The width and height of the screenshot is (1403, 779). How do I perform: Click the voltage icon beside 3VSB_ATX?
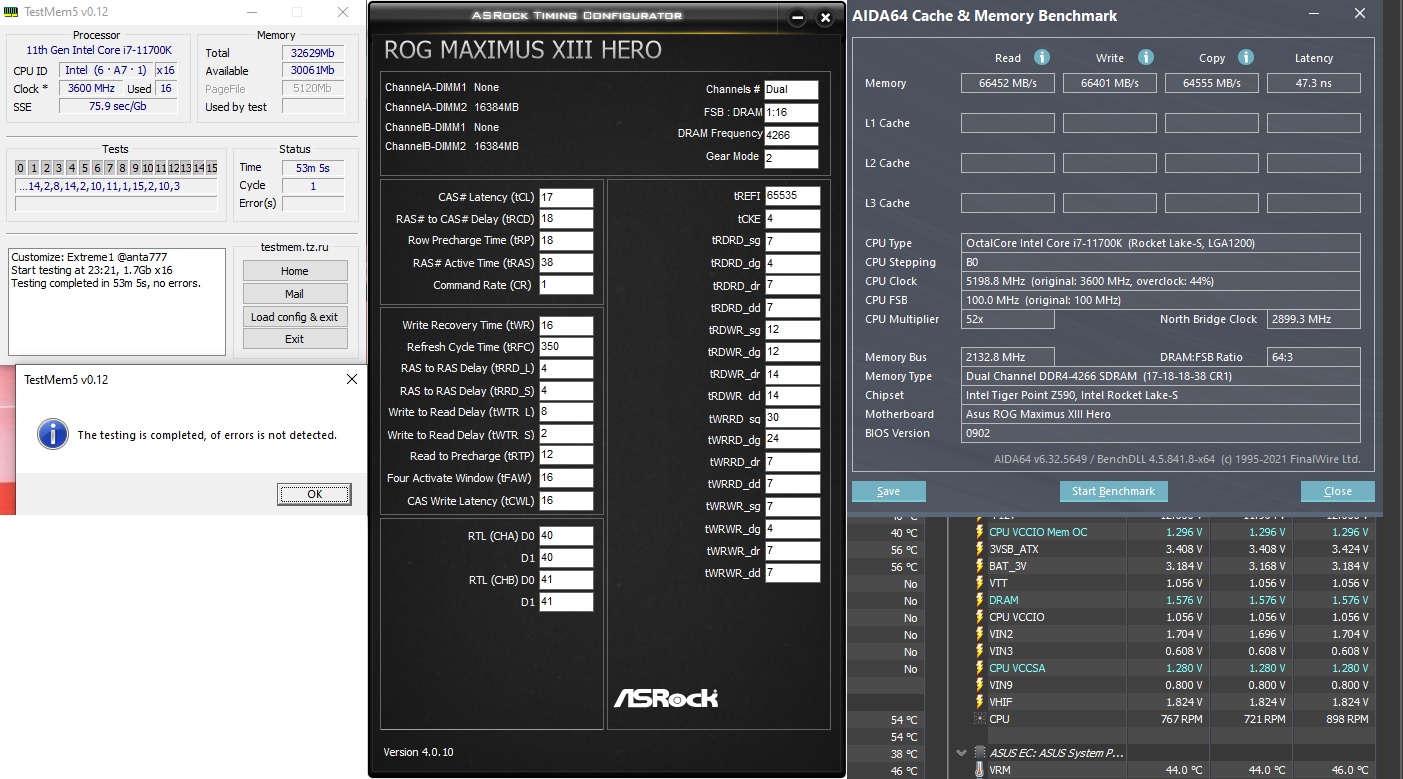[x=979, y=549]
